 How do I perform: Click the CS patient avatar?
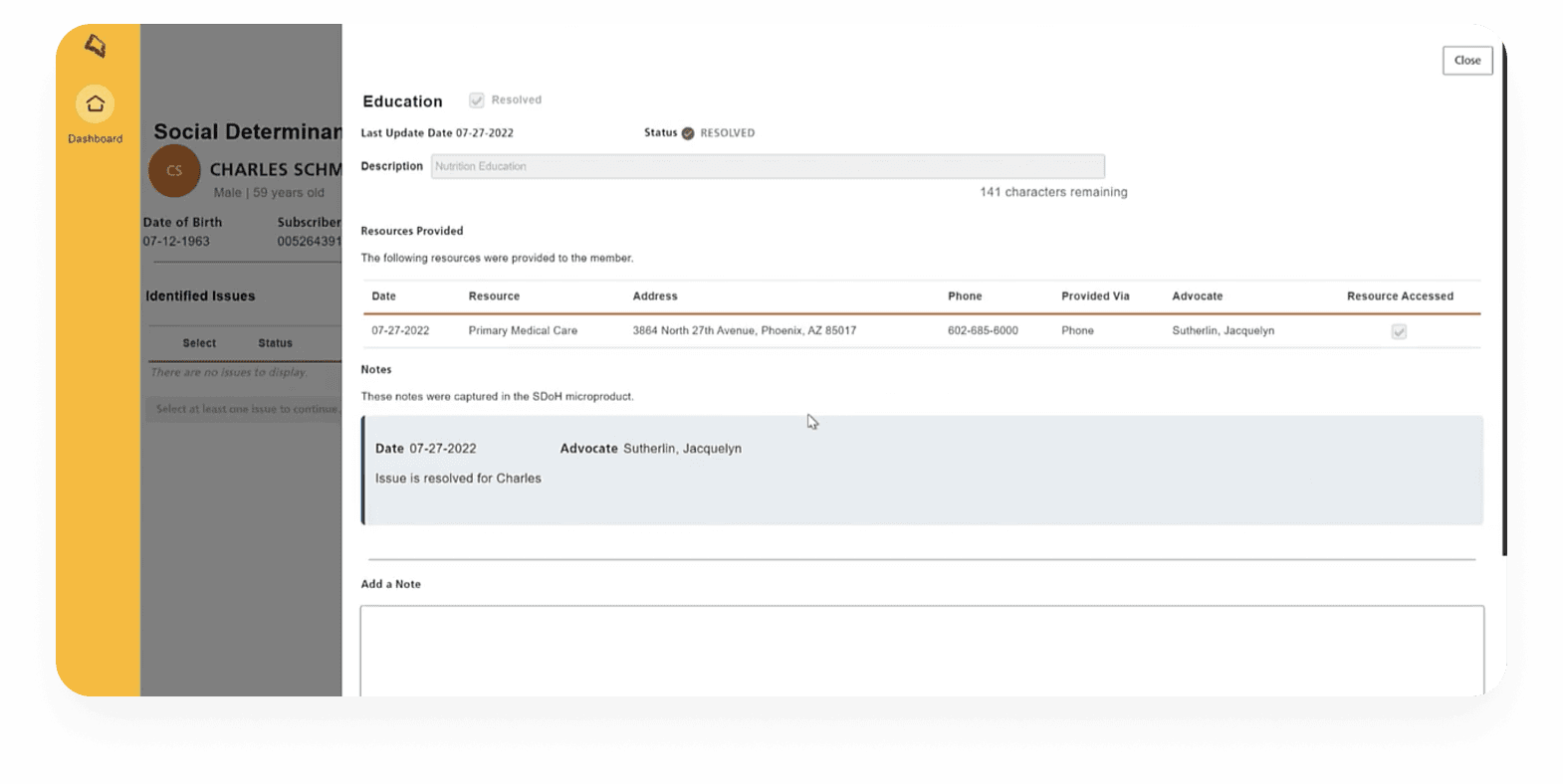coord(174,171)
